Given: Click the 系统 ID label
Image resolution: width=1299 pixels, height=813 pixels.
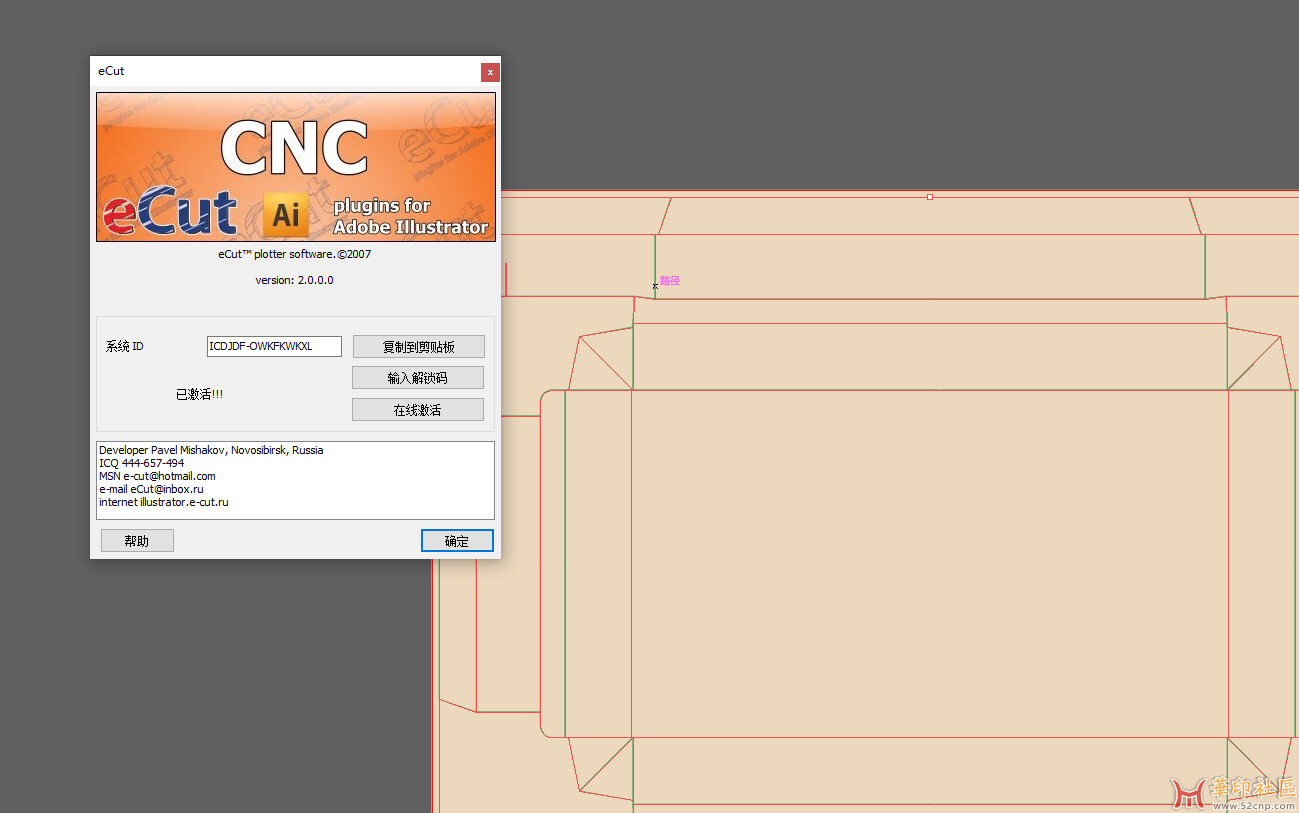Looking at the screenshot, I should click(x=125, y=346).
